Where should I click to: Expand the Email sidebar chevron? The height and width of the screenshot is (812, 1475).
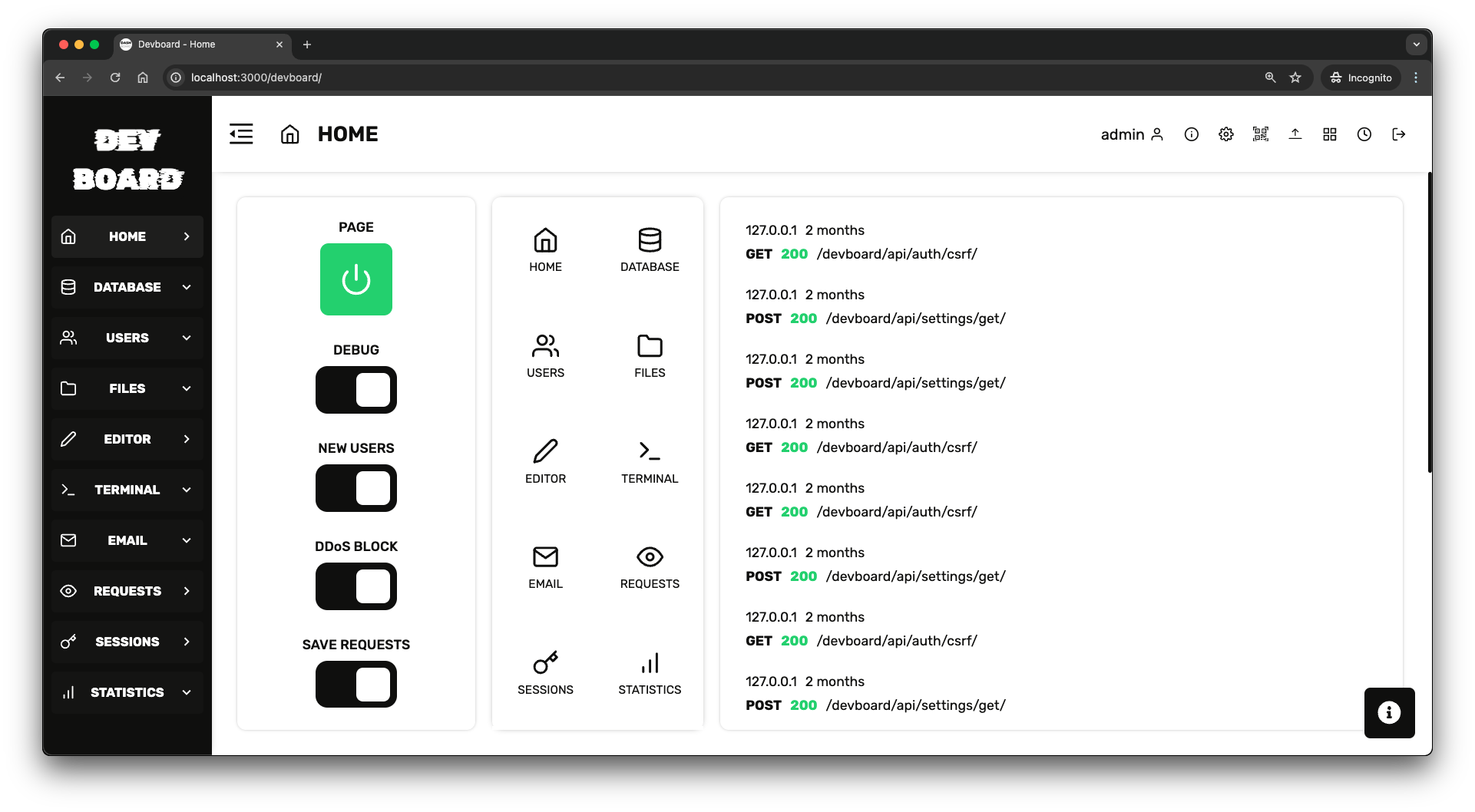tap(187, 540)
